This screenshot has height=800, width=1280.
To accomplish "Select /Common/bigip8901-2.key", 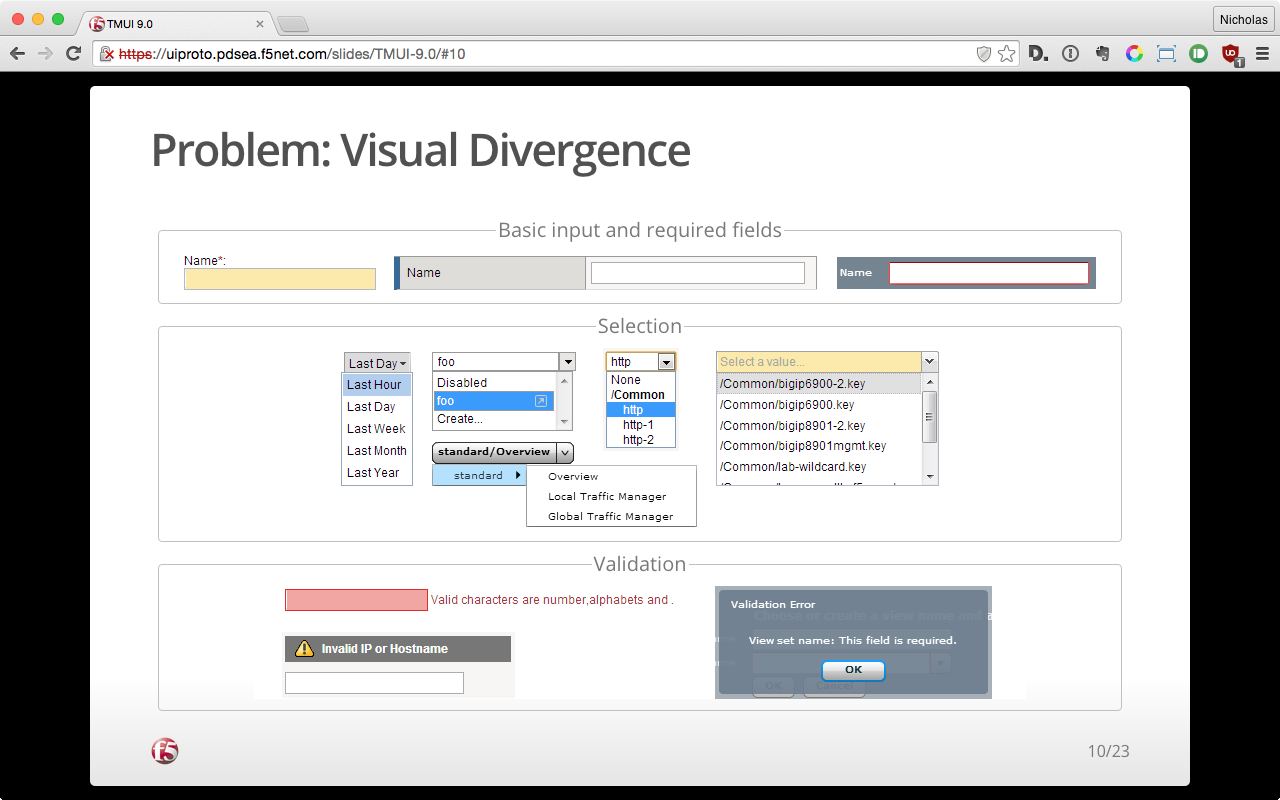I will [819, 426].
